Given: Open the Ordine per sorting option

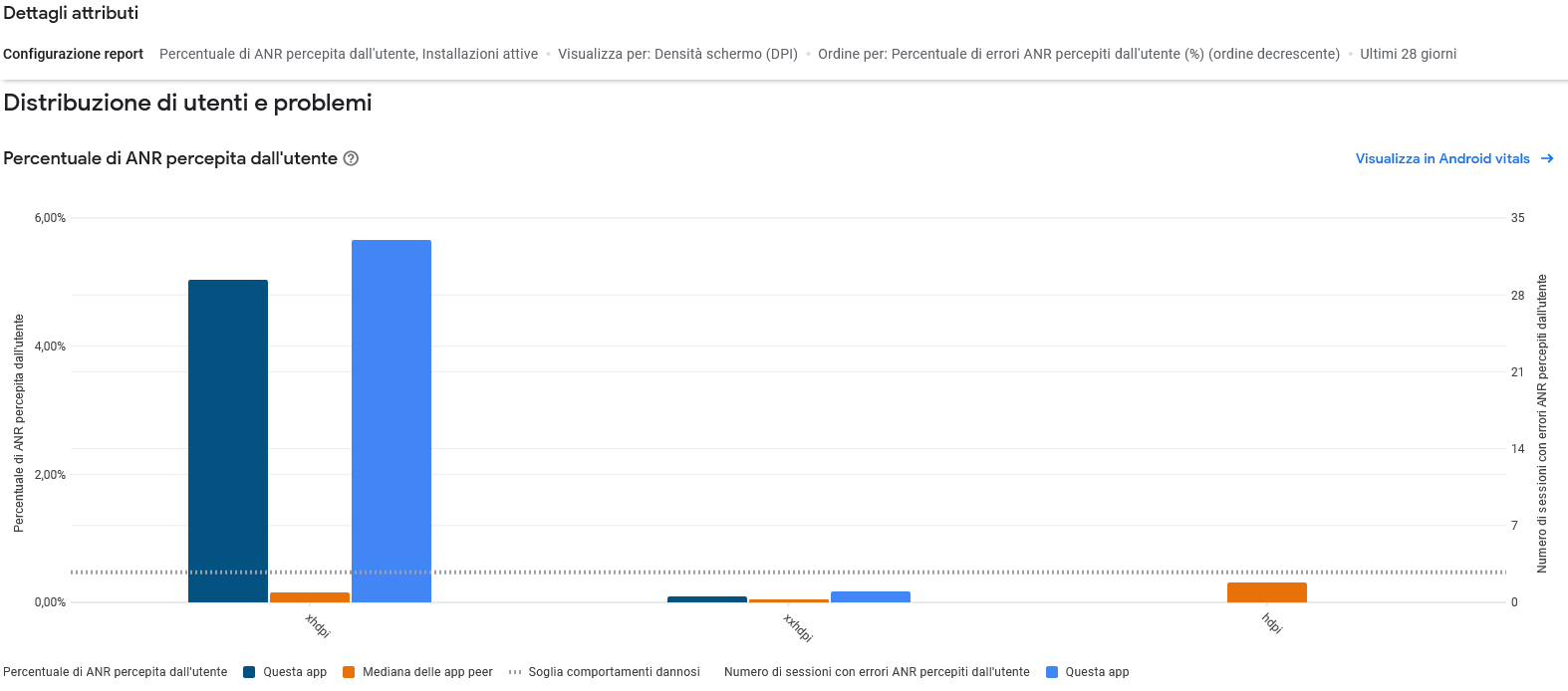Looking at the screenshot, I should pyautogui.click(x=1078, y=54).
